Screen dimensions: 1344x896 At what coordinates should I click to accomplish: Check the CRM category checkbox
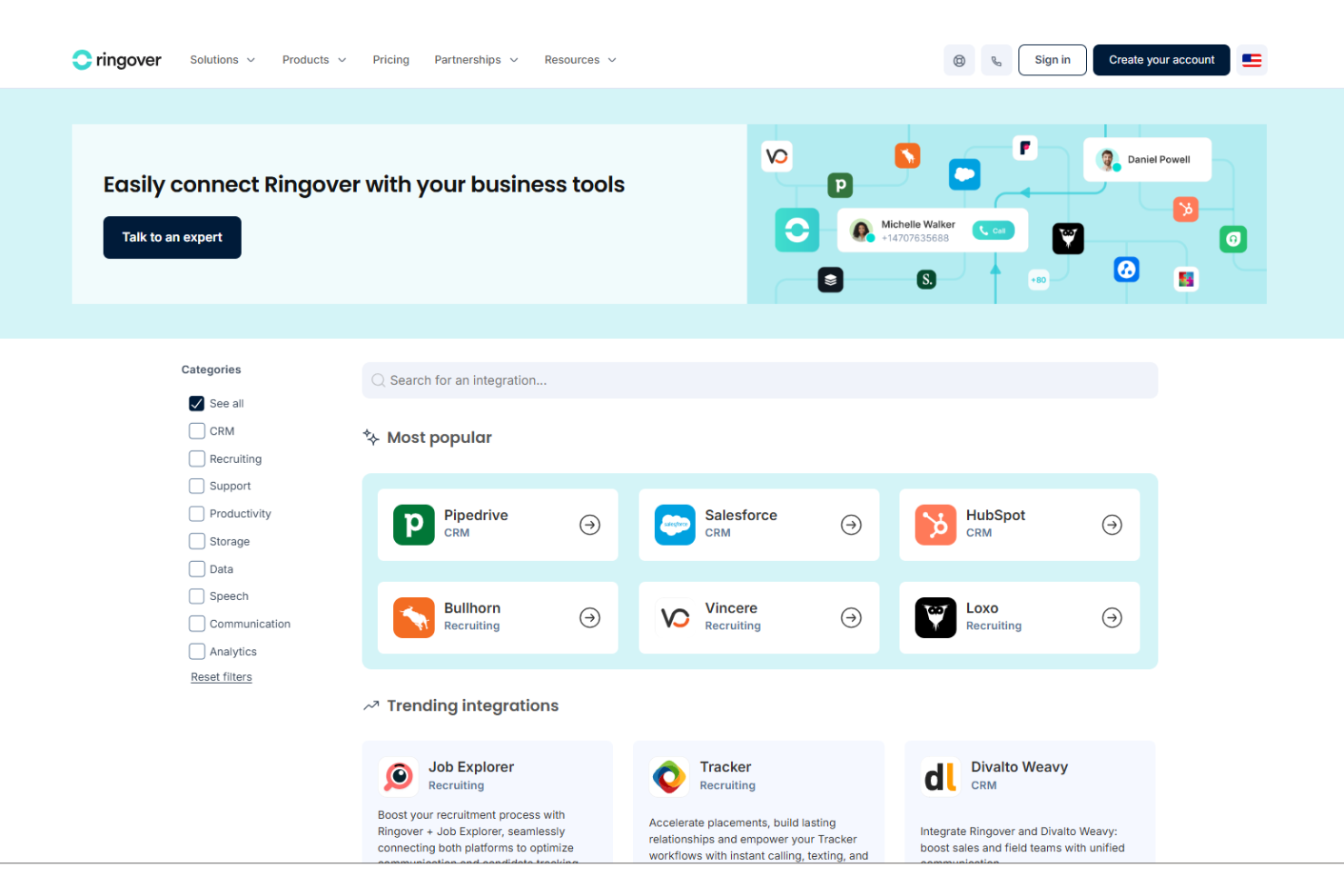pyautogui.click(x=196, y=431)
